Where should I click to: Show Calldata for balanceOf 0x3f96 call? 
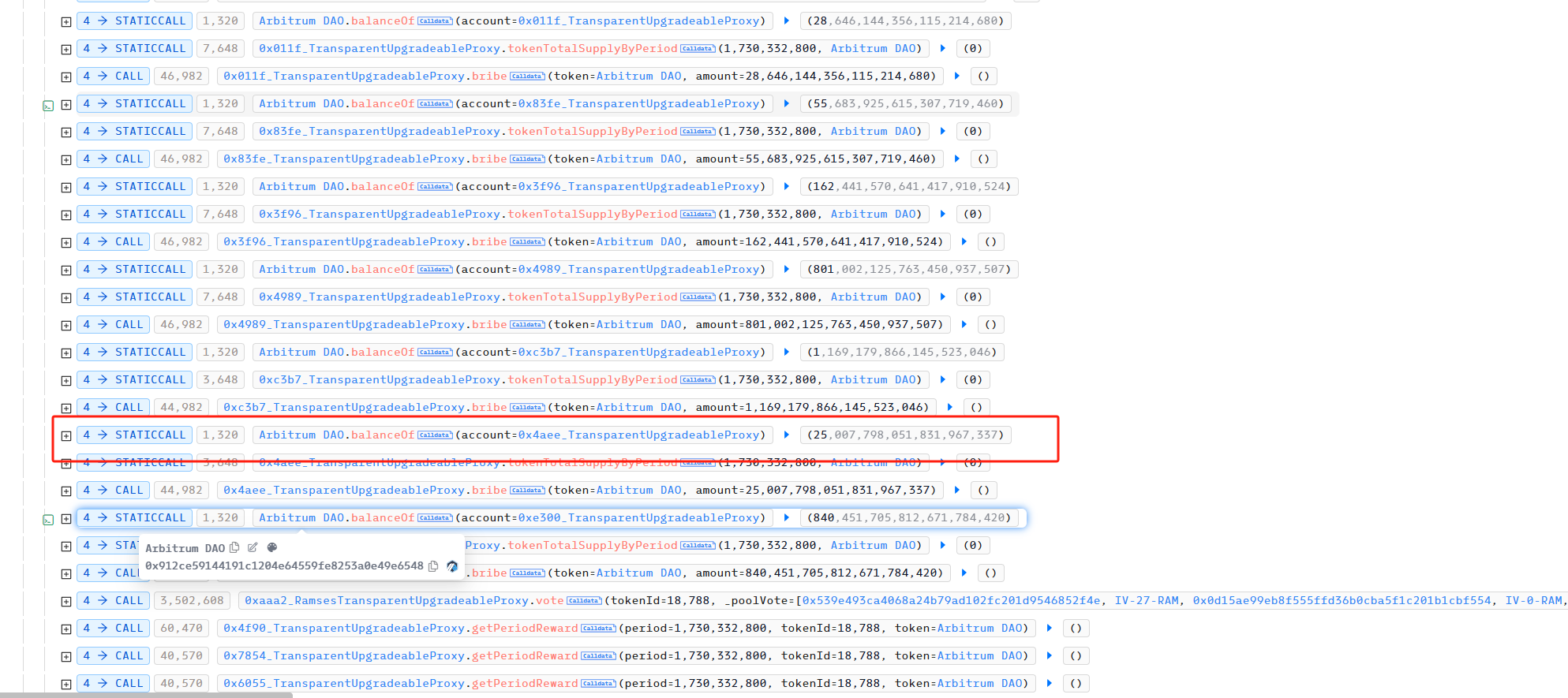pyautogui.click(x=435, y=187)
